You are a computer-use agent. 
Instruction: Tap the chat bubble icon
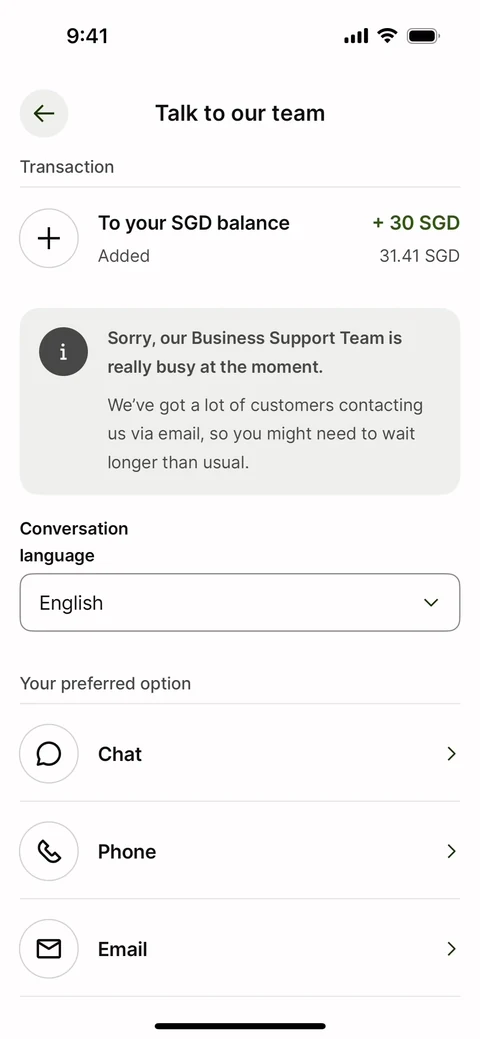[49, 753]
